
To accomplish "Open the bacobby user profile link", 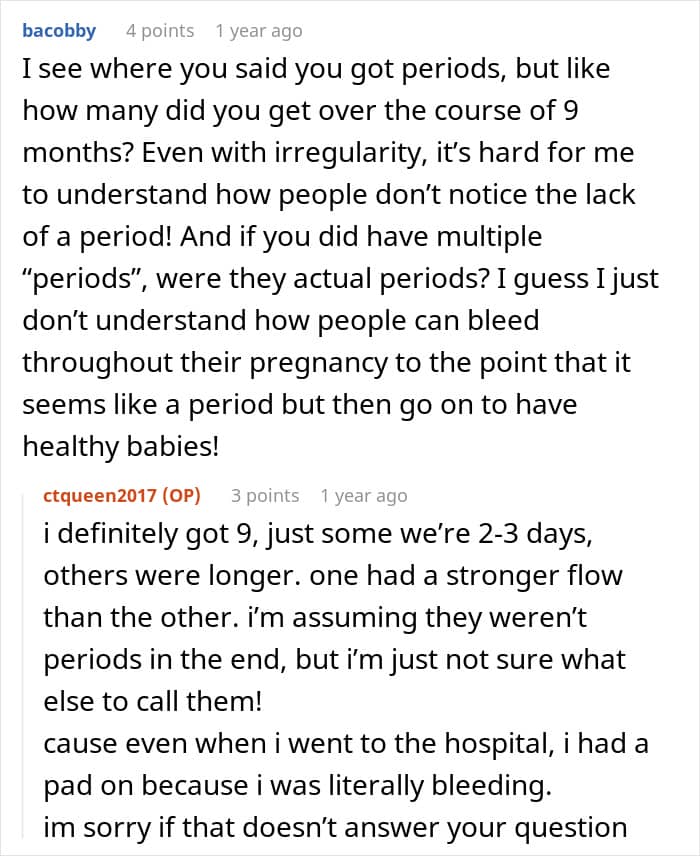I will (59, 30).
